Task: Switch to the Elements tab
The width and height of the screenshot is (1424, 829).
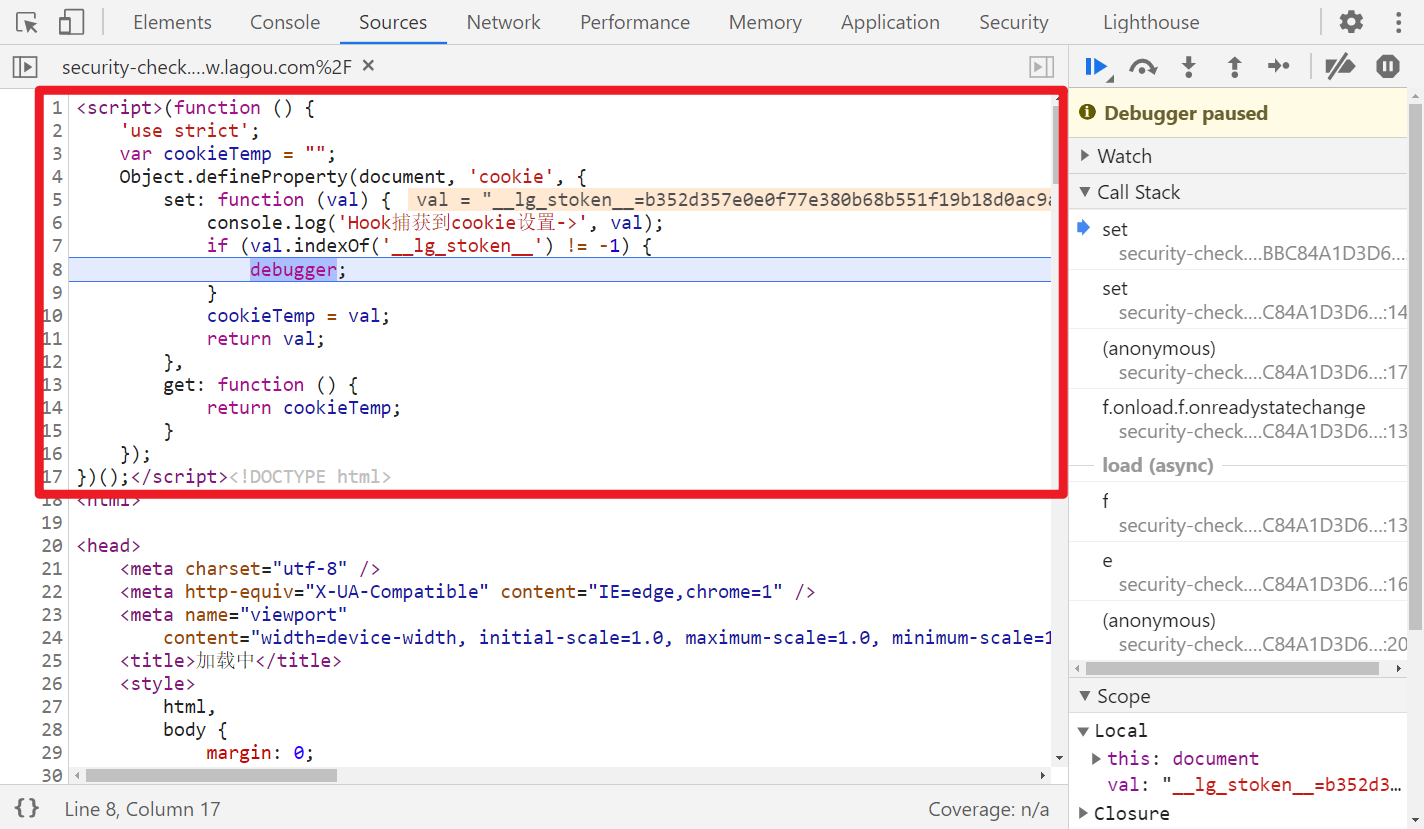Action: click(172, 22)
